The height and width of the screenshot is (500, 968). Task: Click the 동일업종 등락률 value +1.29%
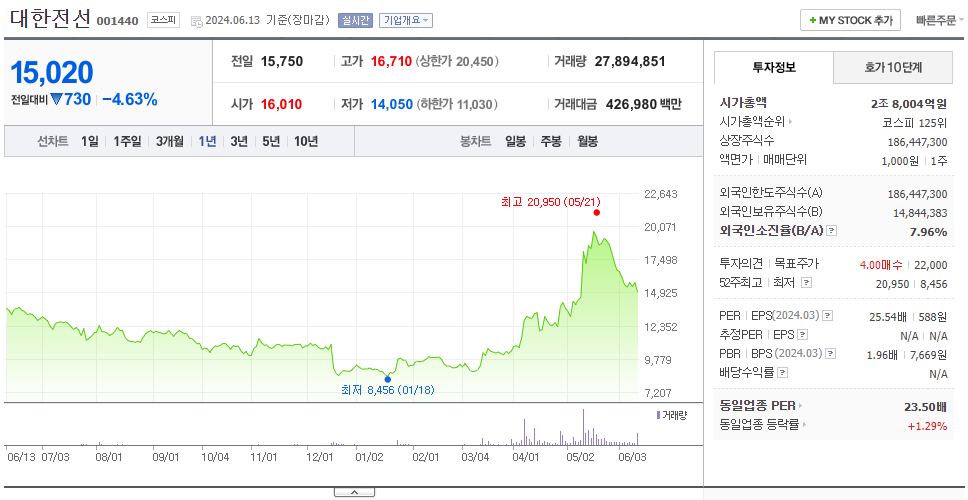927,425
